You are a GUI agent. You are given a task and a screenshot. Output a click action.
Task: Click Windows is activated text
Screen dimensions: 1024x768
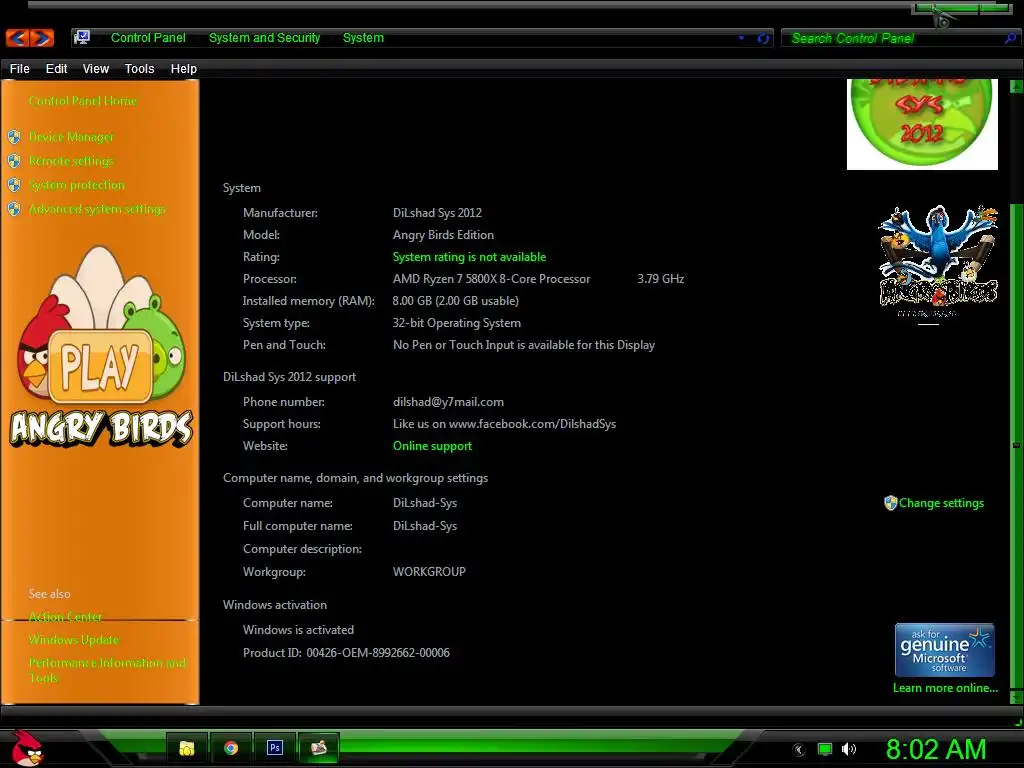298,630
